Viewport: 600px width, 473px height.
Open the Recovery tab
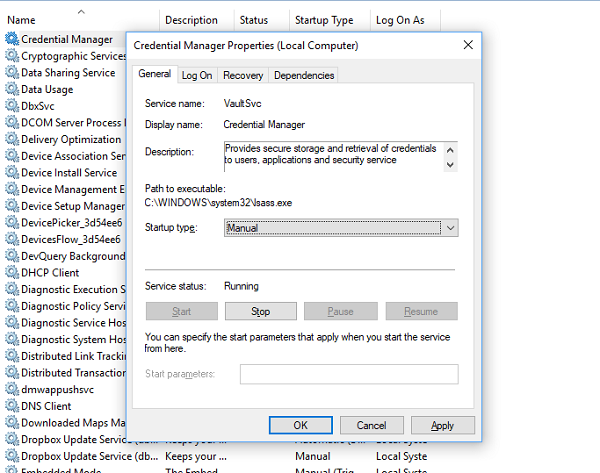(x=243, y=75)
